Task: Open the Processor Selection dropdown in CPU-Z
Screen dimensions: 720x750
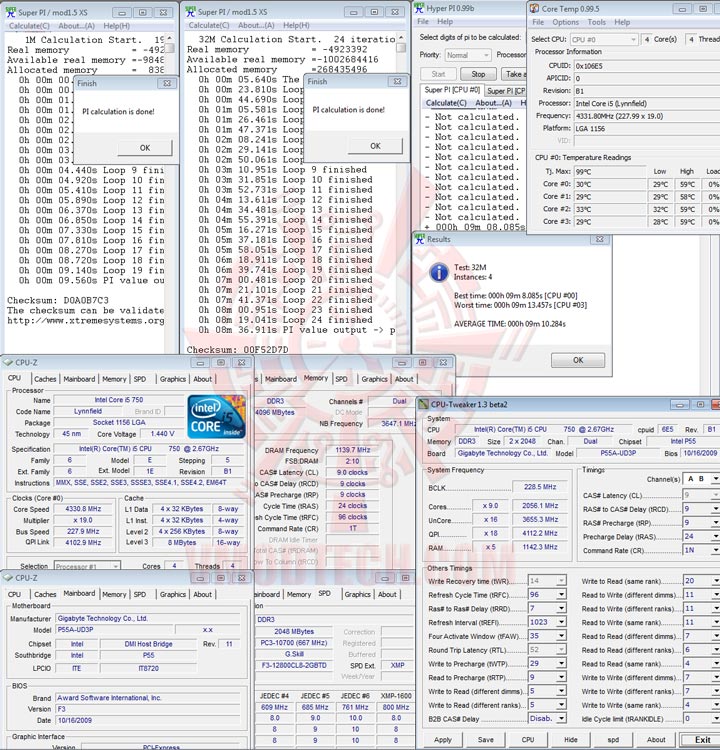Action: (x=87, y=566)
